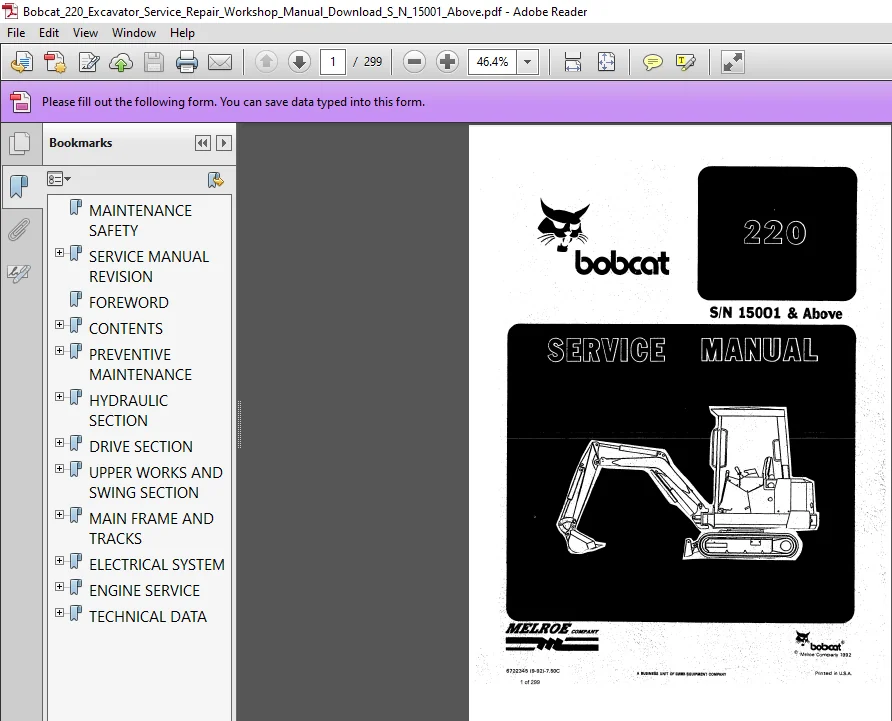This screenshot has width=892, height=721.
Task: Click the Sign or edit document icon
Action: [89, 62]
